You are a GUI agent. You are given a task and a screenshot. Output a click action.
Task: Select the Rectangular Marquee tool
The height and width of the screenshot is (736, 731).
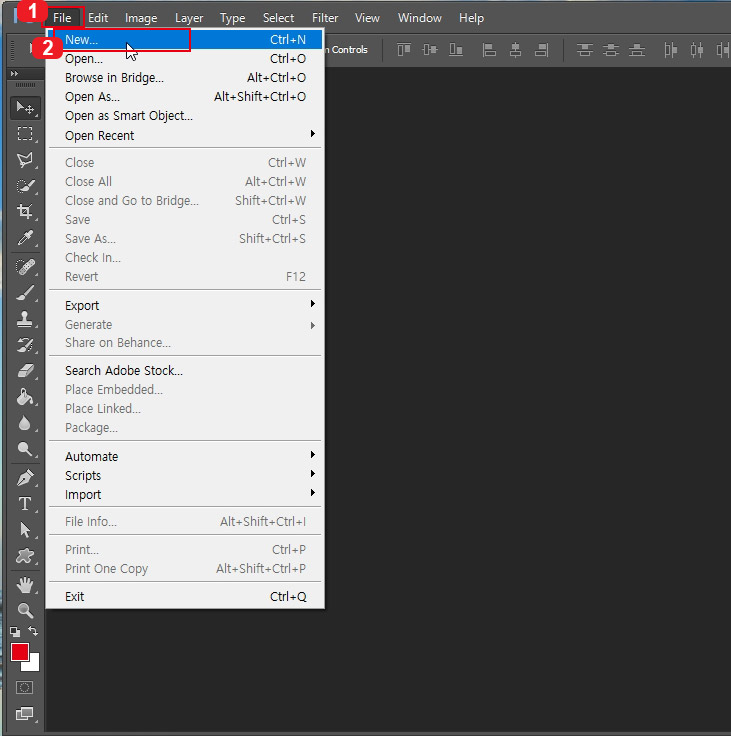point(25,134)
